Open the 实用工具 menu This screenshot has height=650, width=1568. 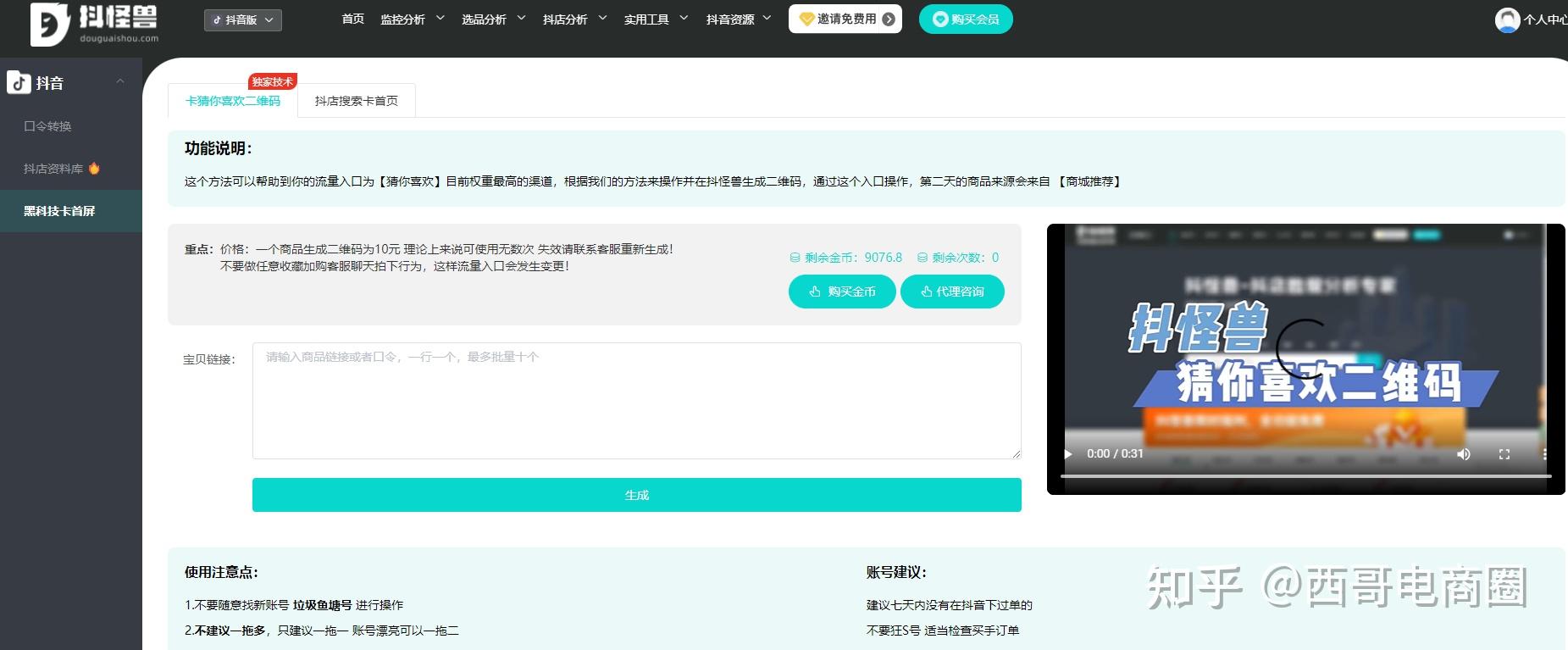(646, 19)
